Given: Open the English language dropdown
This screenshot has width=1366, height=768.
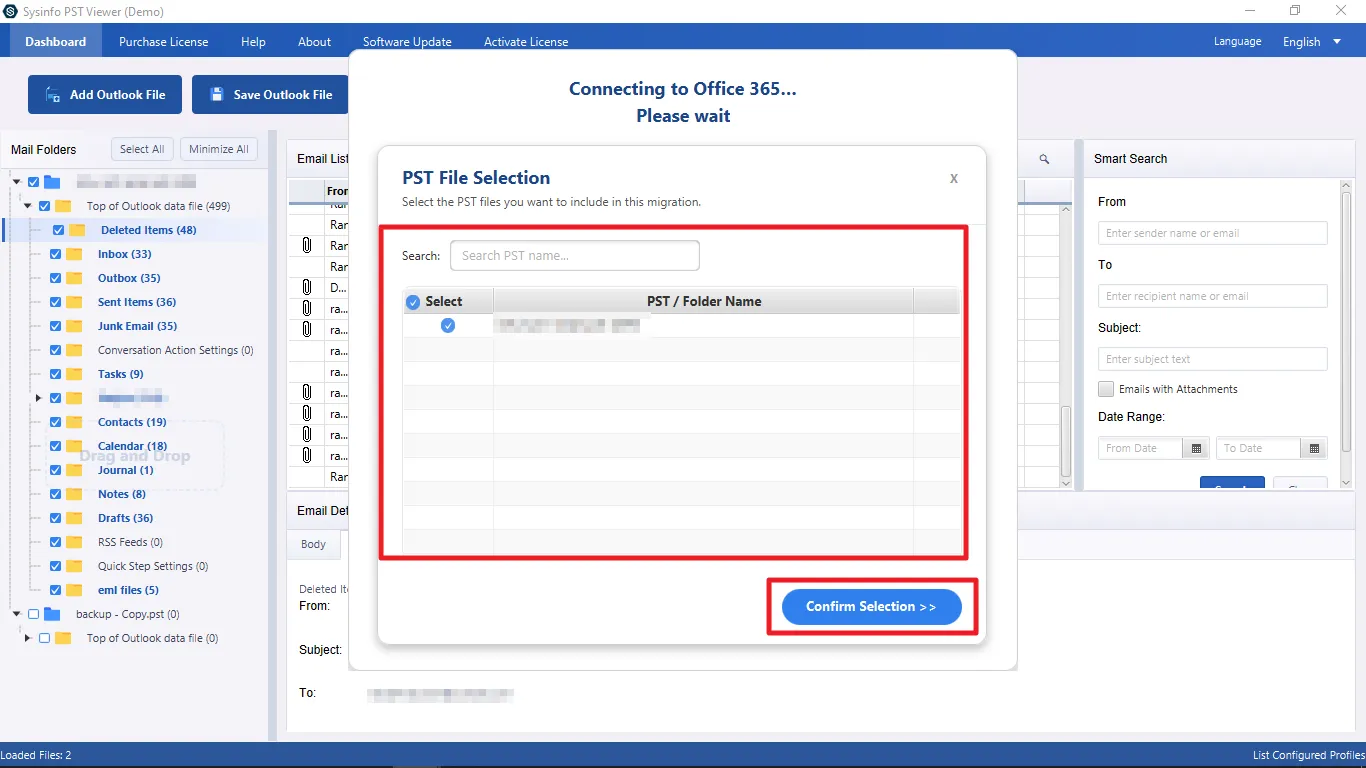Looking at the screenshot, I should coord(1312,42).
